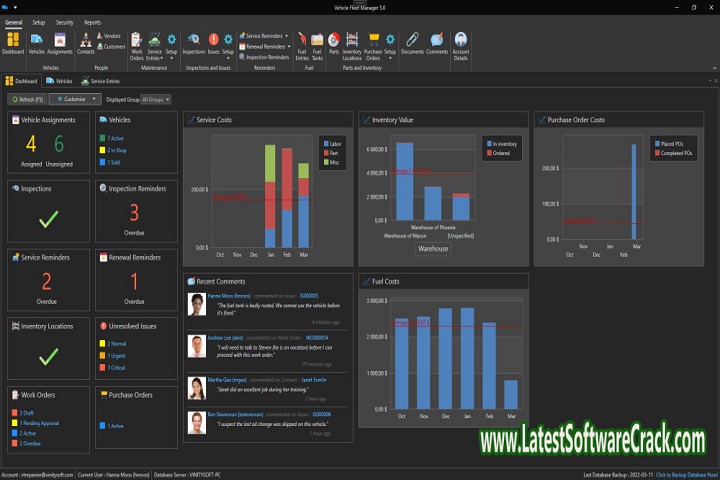Open the Assignments ribbon icon
The image size is (720, 480).
click(x=60, y=42)
